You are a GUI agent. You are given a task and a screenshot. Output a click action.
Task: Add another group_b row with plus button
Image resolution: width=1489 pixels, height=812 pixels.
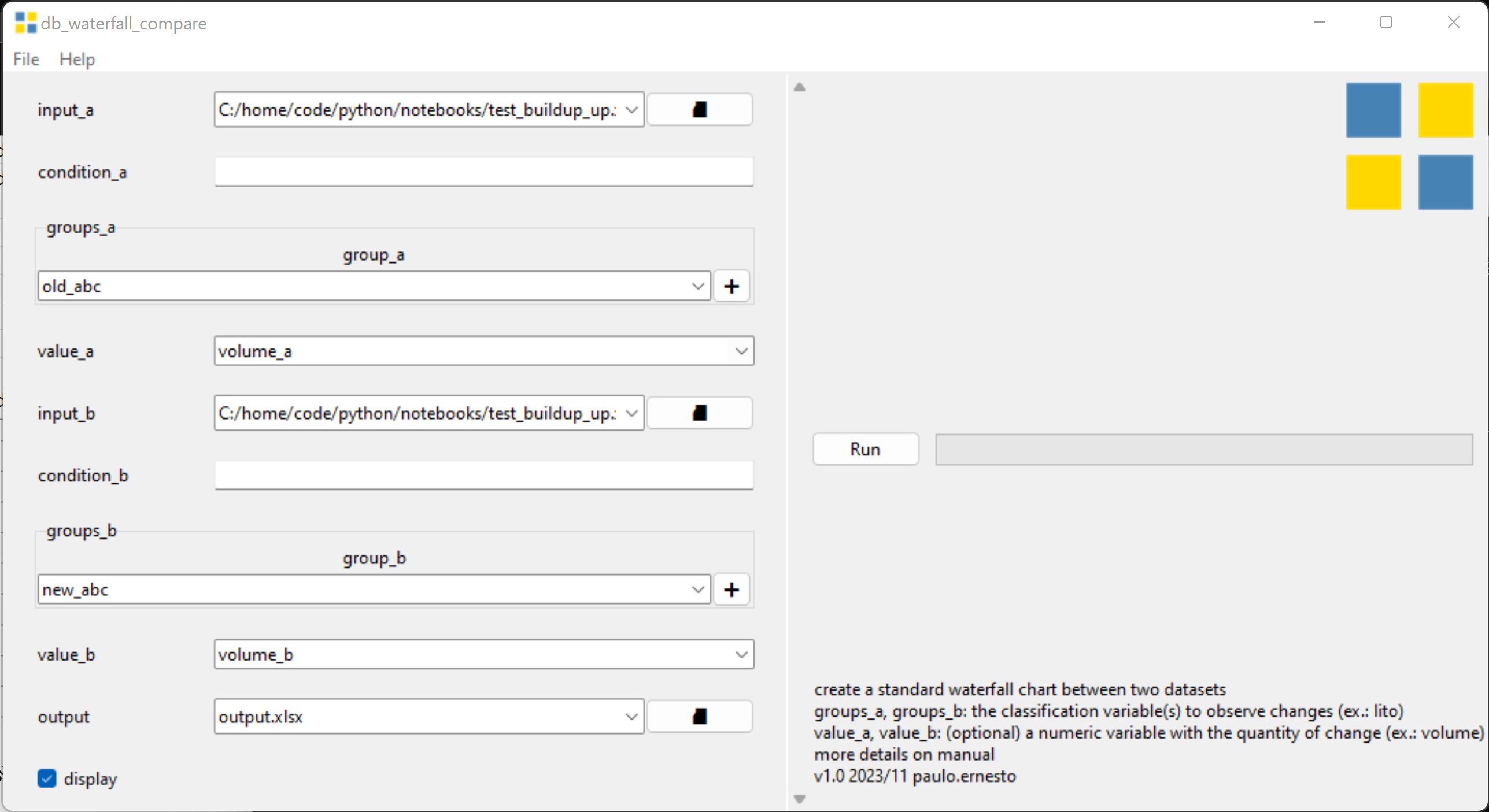(x=731, y=589)
